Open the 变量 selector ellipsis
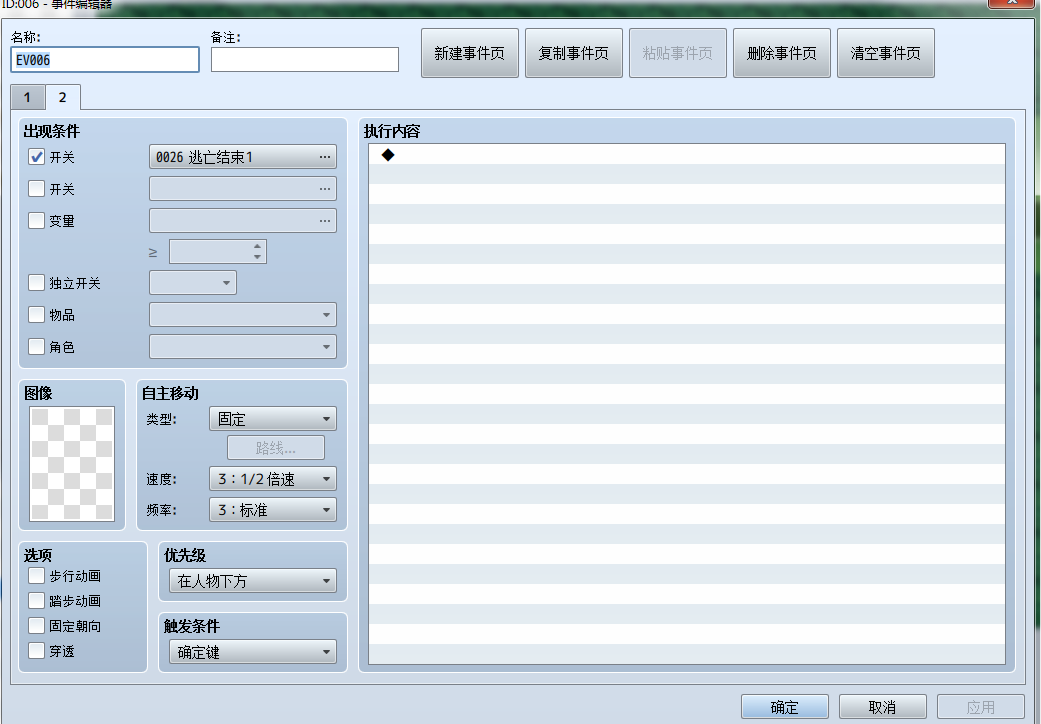This screenshot has width=1041, height=724. (324, 221)
